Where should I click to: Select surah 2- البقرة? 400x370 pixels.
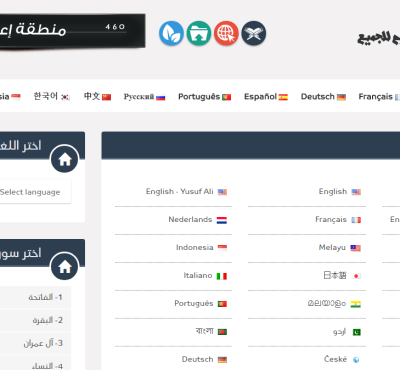pyautogui.click(x=35, y=320)
